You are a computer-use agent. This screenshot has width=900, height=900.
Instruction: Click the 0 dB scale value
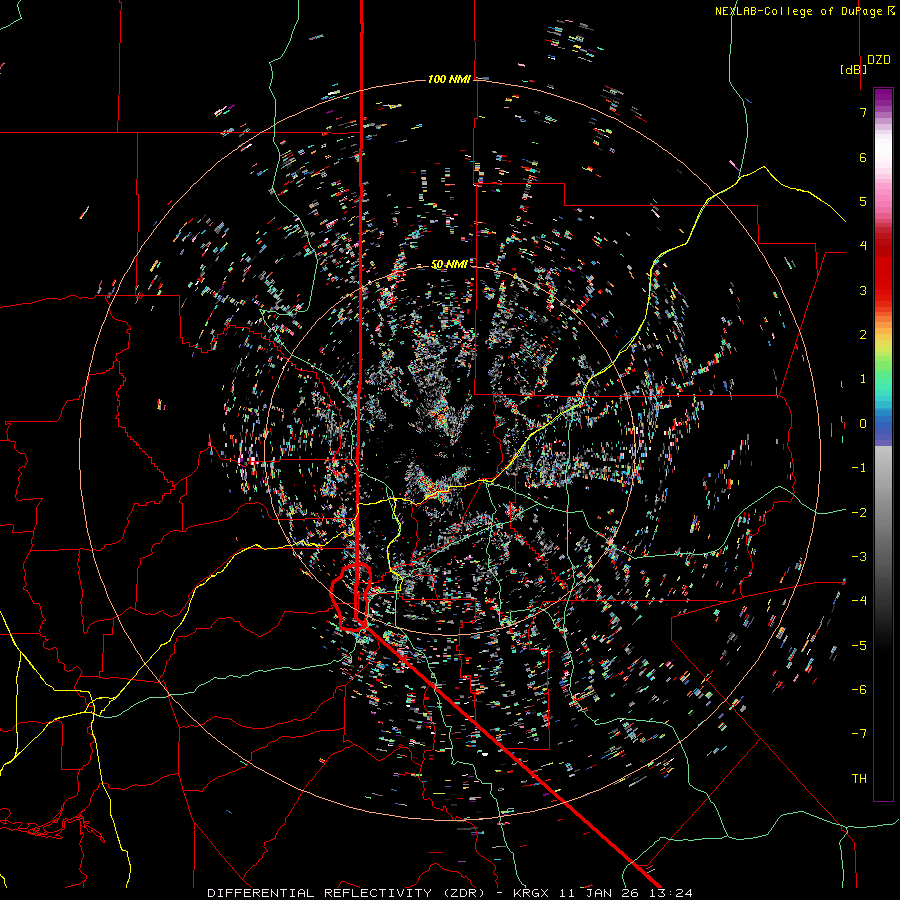(x=863, y=424)
